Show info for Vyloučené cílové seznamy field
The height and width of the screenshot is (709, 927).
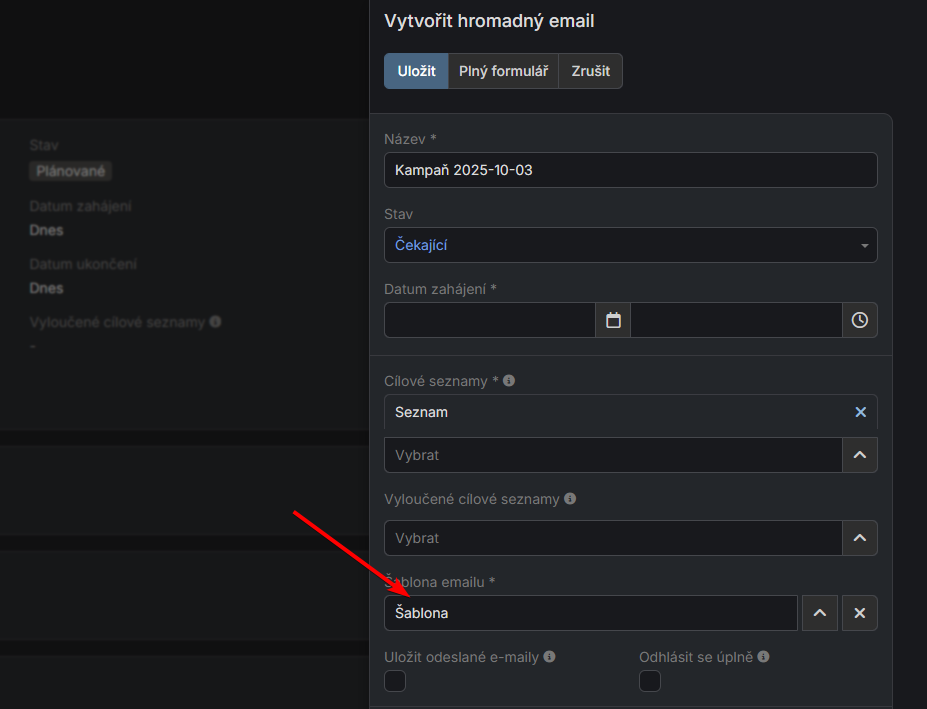pyautogui.click(x=570, y=499)
